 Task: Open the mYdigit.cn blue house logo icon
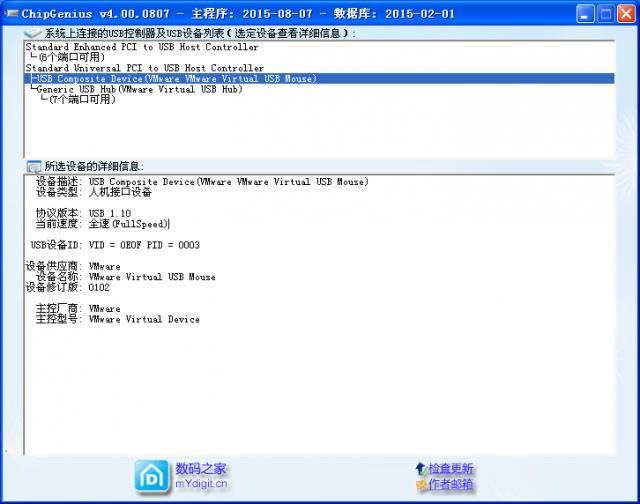coord(152,476)
